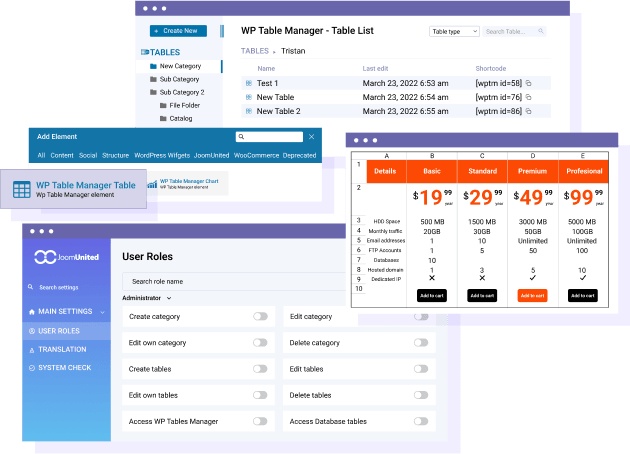This screenshot has height=454, width=630.
Task: Click Add to cart under Basic plan
Action: coord(432,296)
